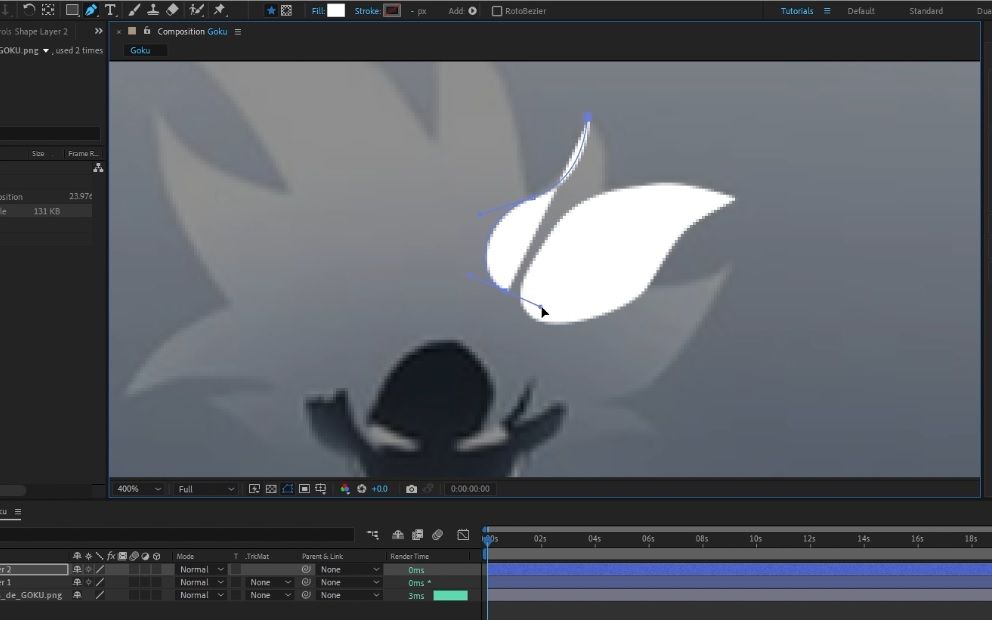The width and height of the screenshot is (992, 620).
Task: Open the GOKU.png footage dropdown arrow
Action: click(46, 51)
